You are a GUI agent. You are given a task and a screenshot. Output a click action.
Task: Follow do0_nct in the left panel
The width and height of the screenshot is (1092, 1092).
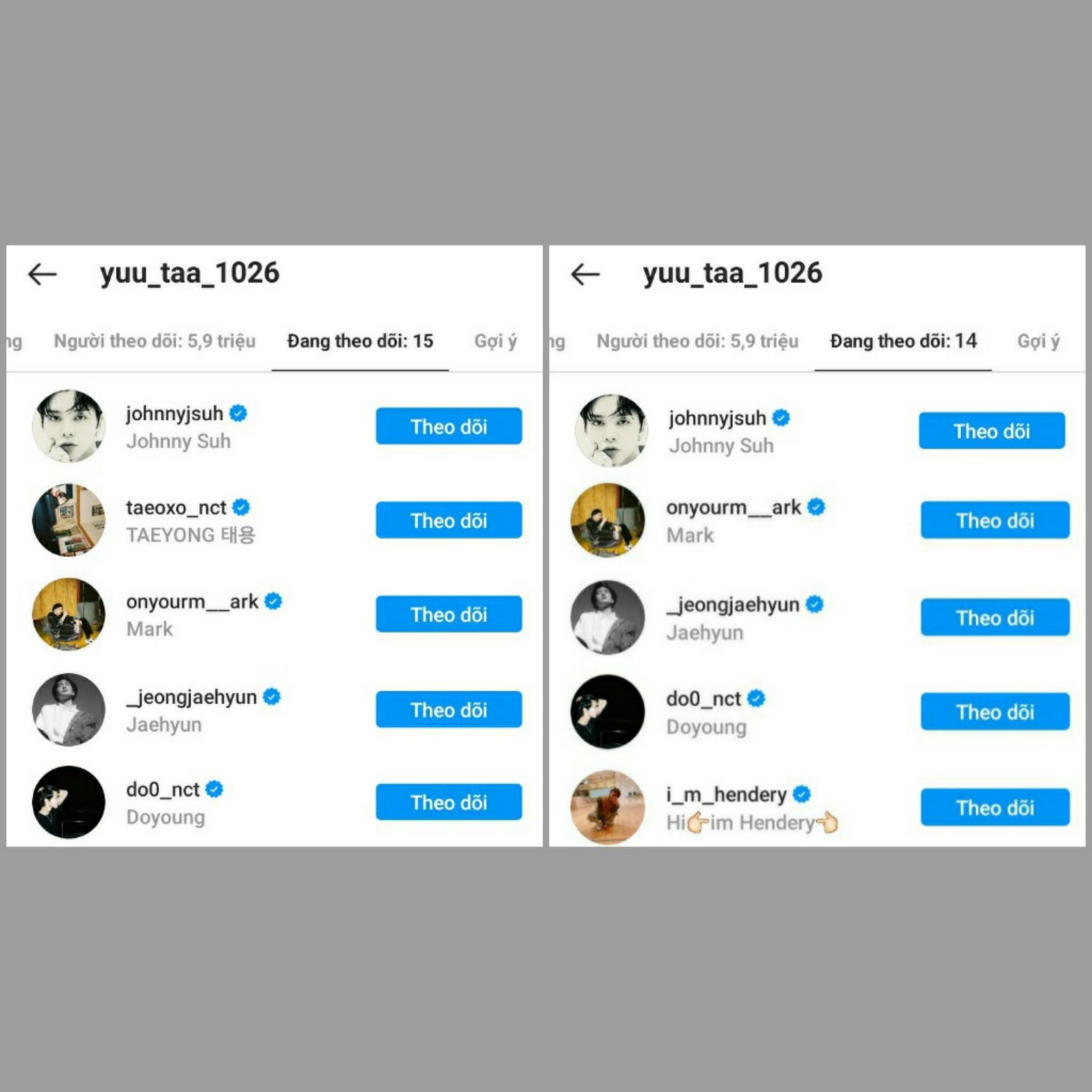point(449,802)
